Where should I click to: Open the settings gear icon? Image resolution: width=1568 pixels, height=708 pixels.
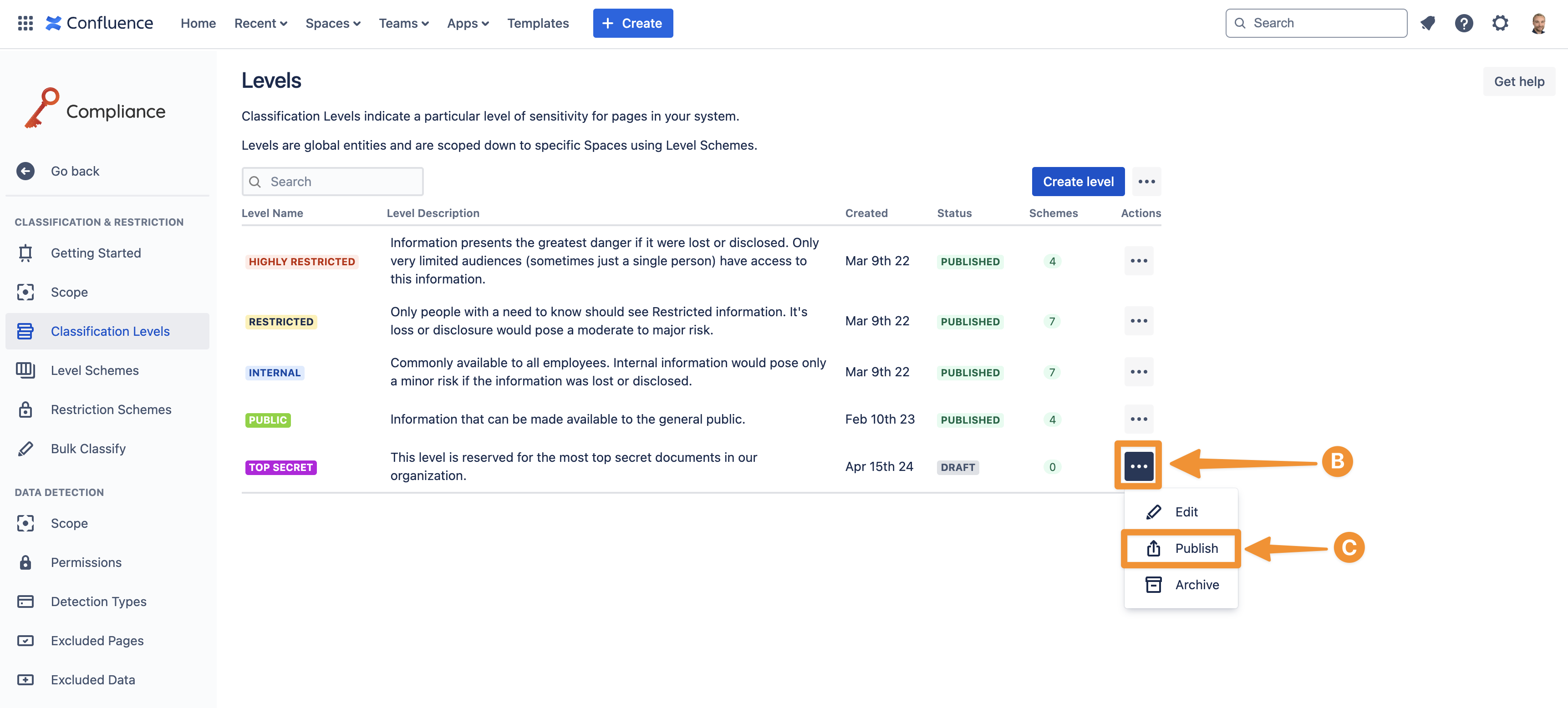pyautogui.click(x=1500, y=23)
